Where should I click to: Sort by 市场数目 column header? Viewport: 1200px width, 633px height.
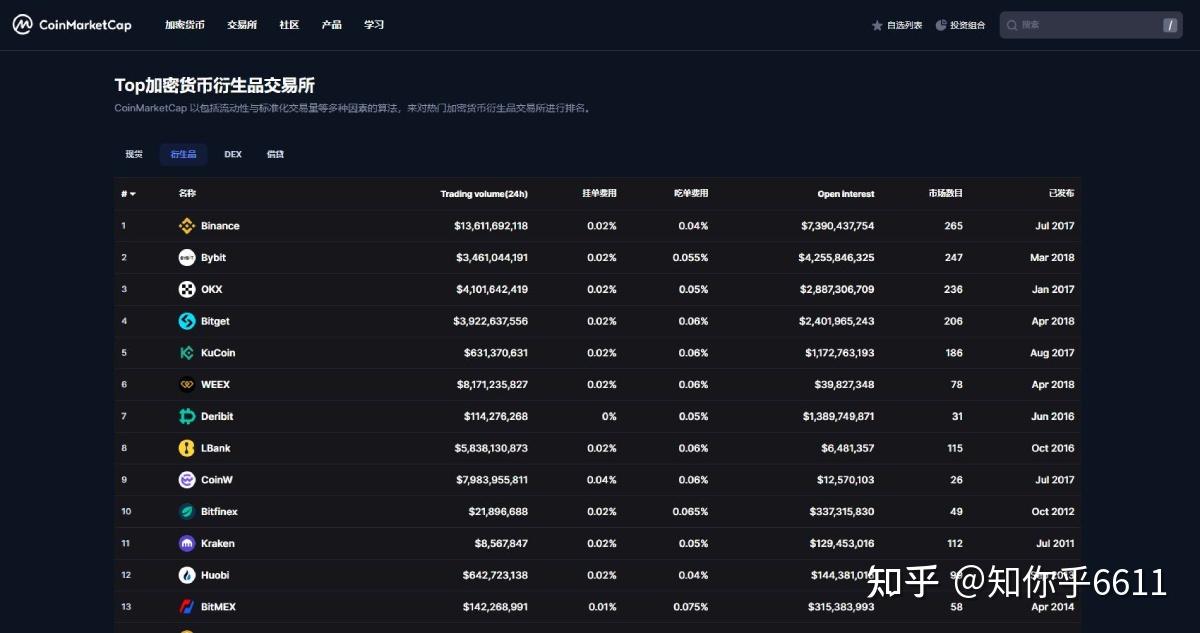946,194
